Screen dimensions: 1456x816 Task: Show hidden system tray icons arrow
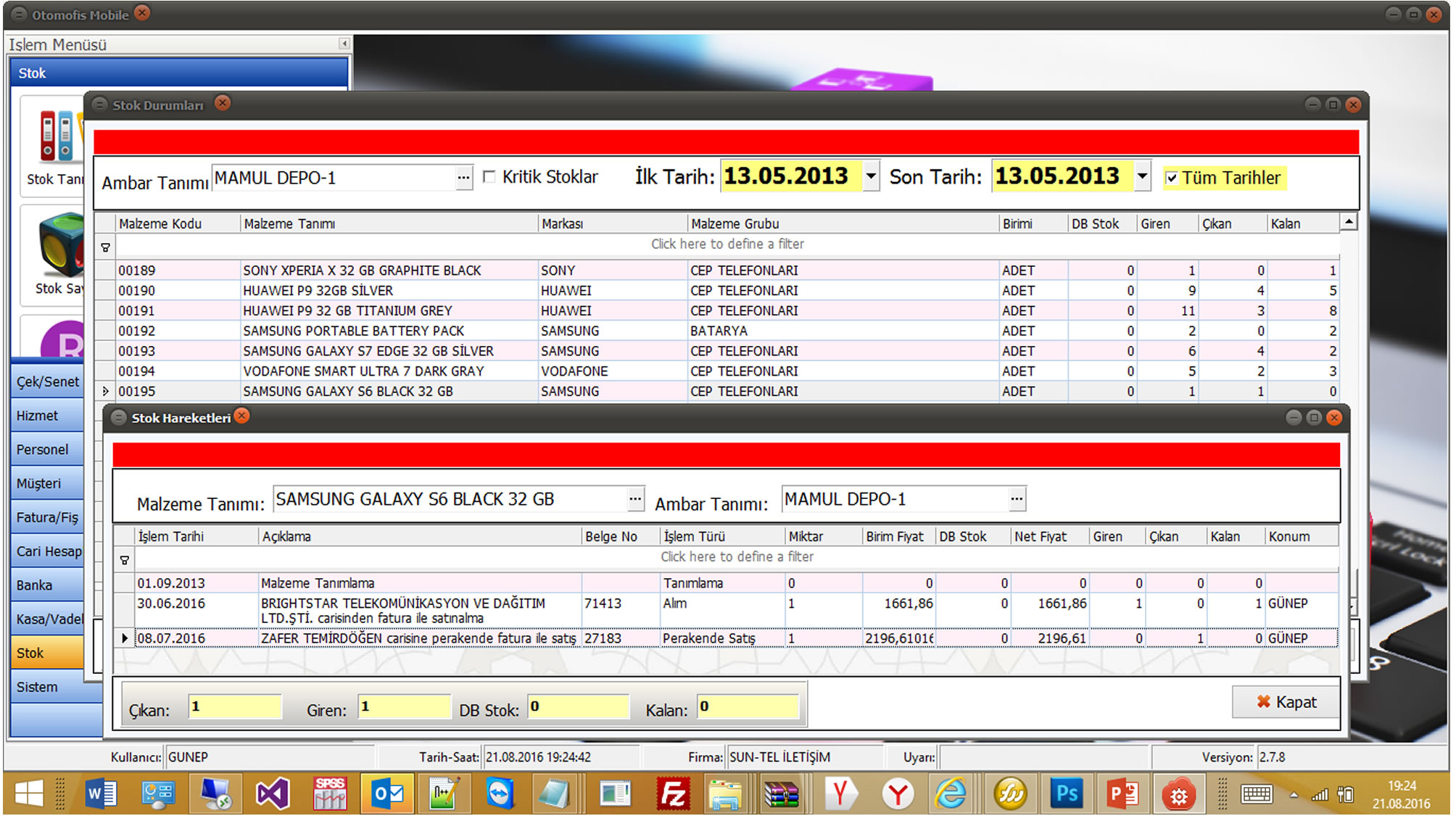click(x=1294, y=795)
